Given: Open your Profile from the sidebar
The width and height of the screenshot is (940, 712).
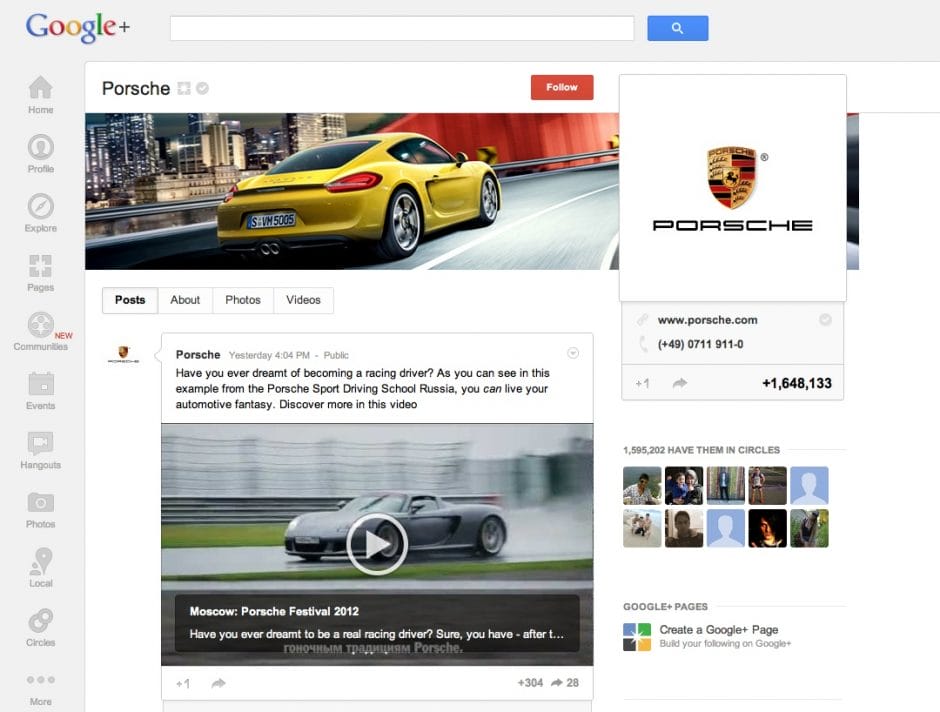Looking at the screenshot, I should [40, 154].
